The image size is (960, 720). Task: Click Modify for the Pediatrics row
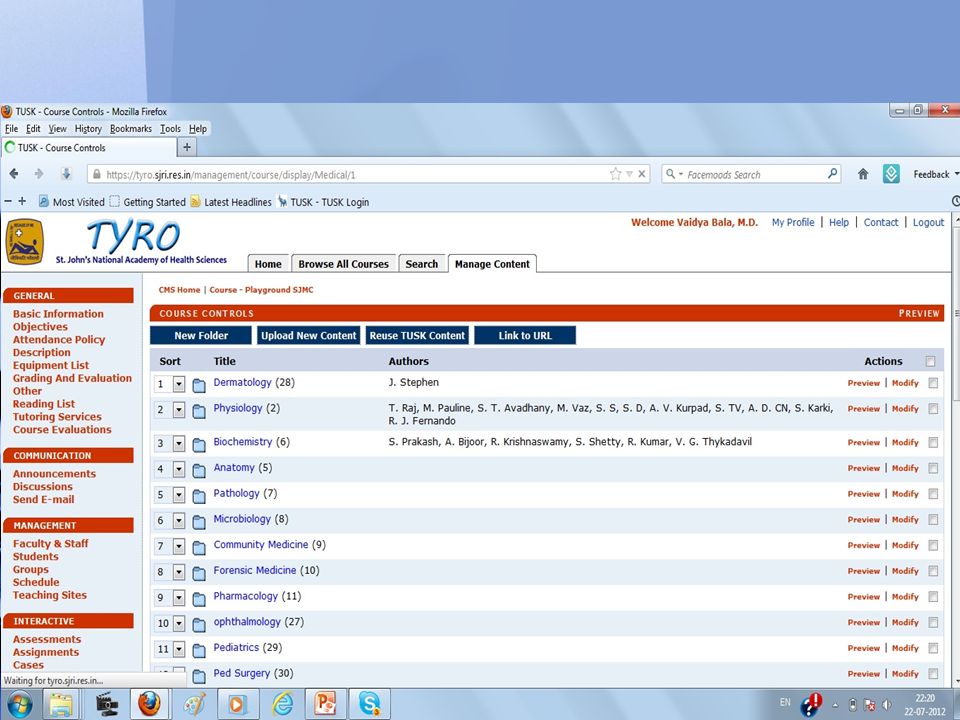[x=905, y=648]
